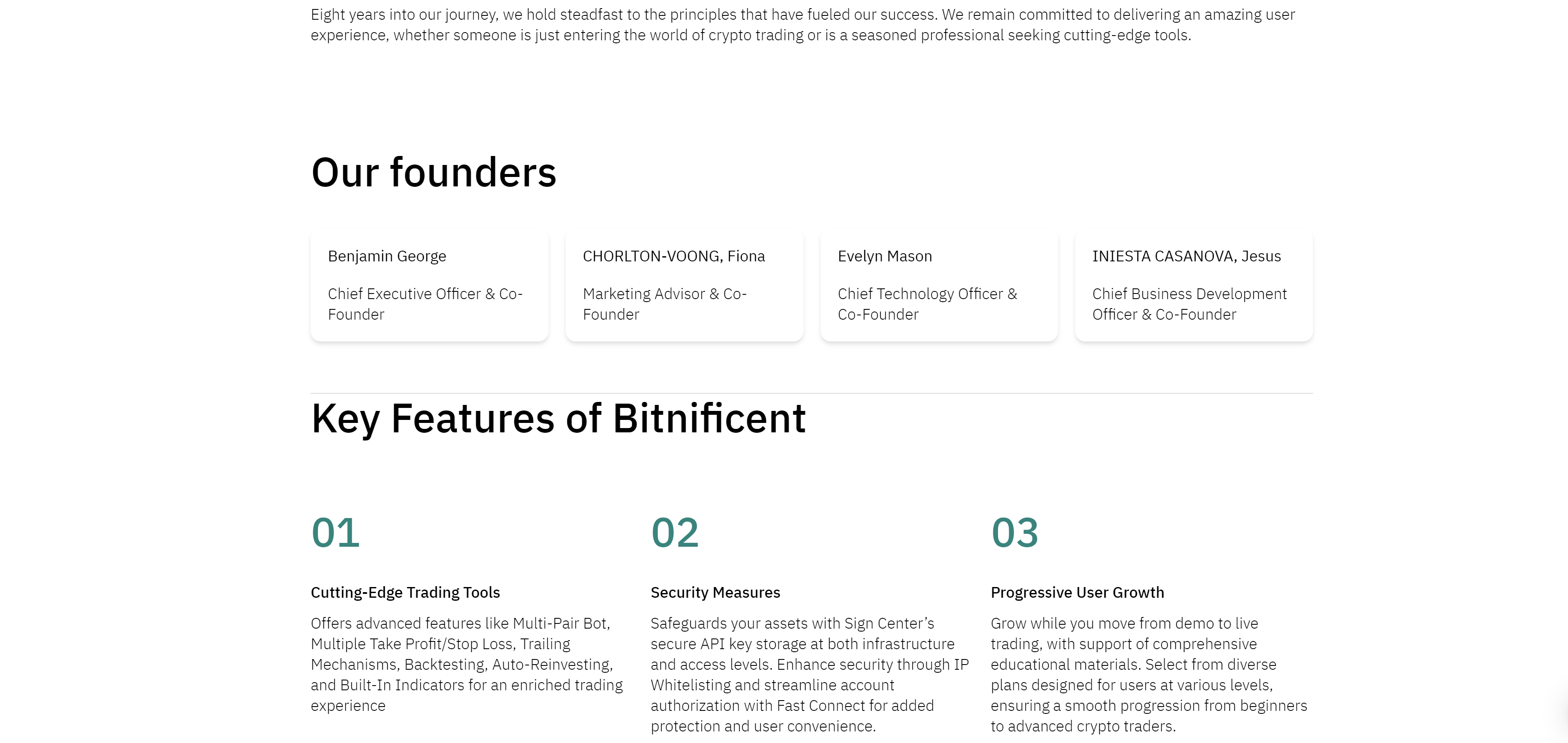
Task: Click the Sign Center API security description
Action: [x=809, y=674]
